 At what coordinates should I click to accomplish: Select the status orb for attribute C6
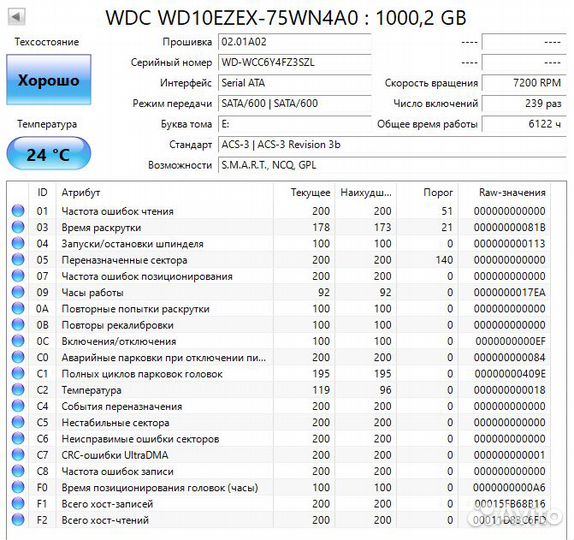point(18,438)
